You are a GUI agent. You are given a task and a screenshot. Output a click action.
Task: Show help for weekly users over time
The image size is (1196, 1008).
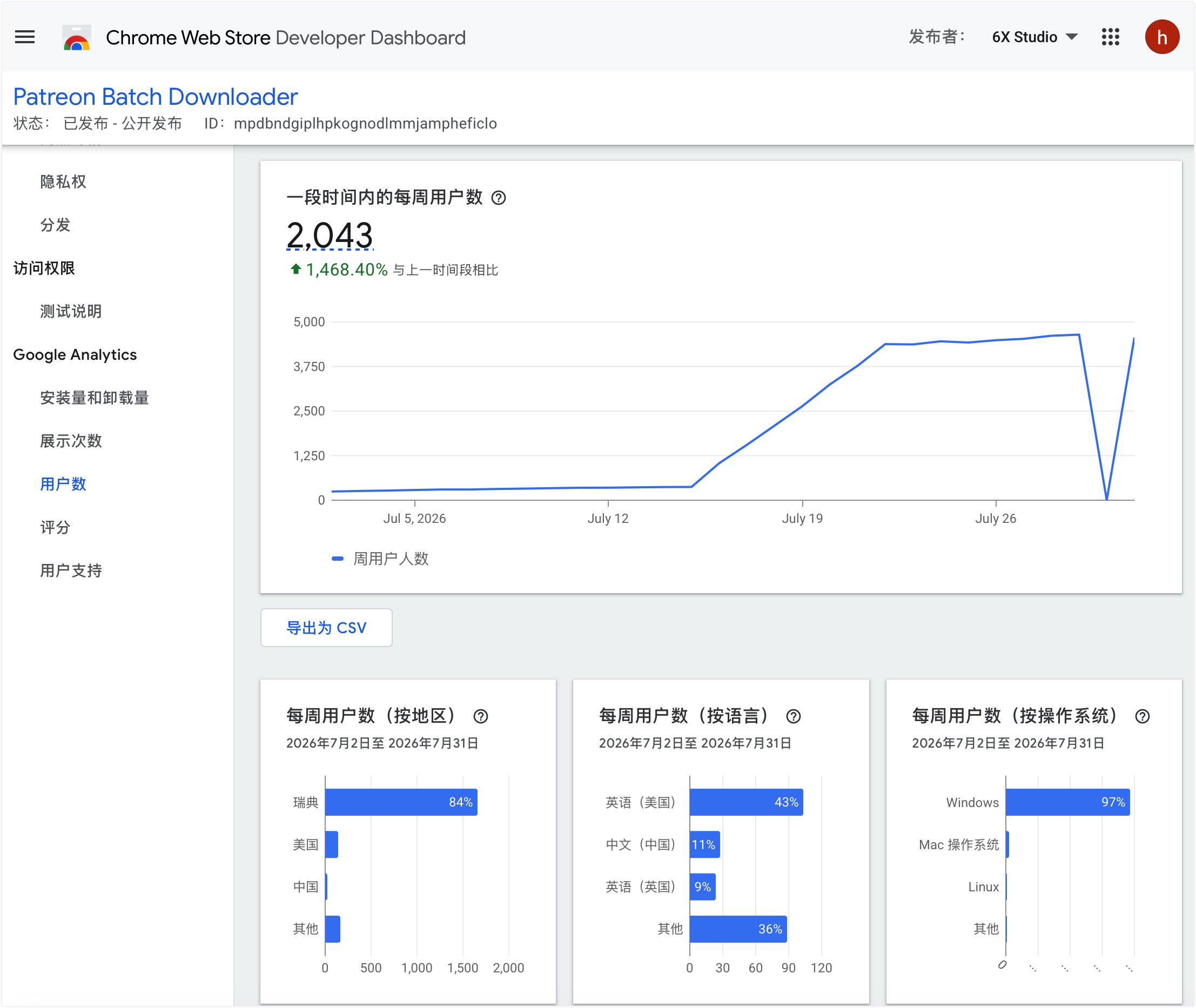498,198
